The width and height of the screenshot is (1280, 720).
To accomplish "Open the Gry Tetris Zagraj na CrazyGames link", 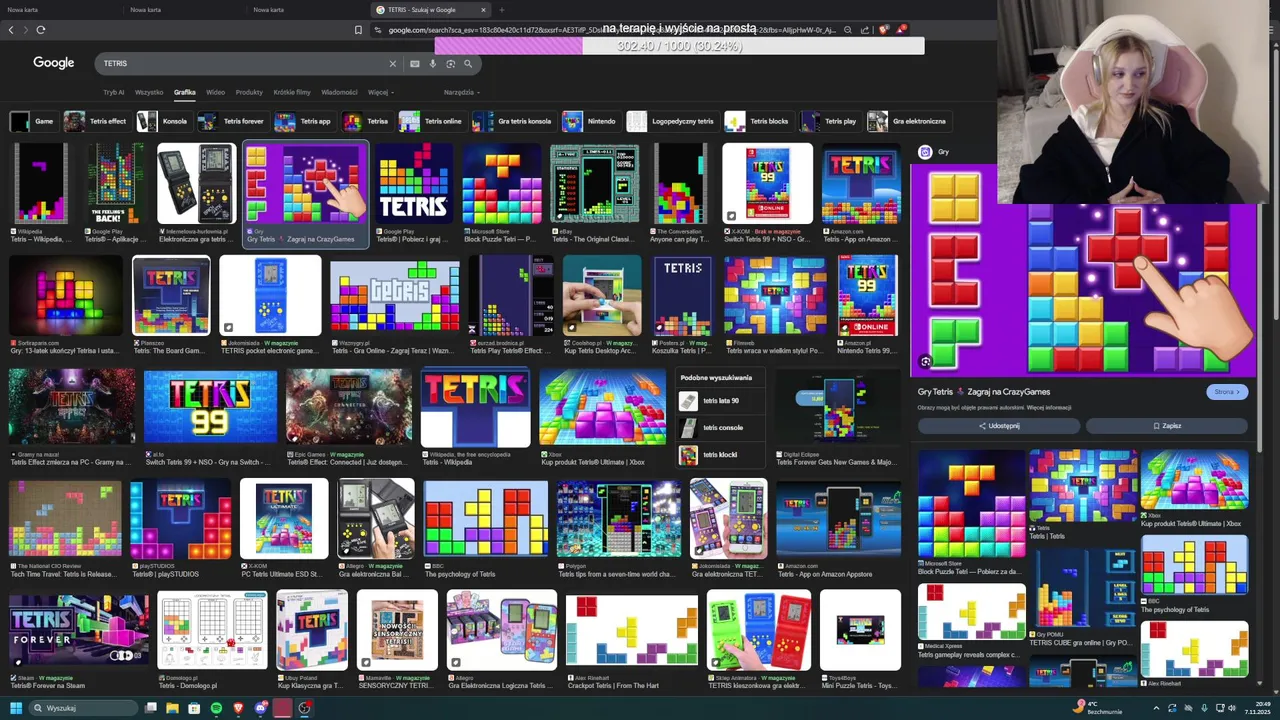I will coord(984,392).
